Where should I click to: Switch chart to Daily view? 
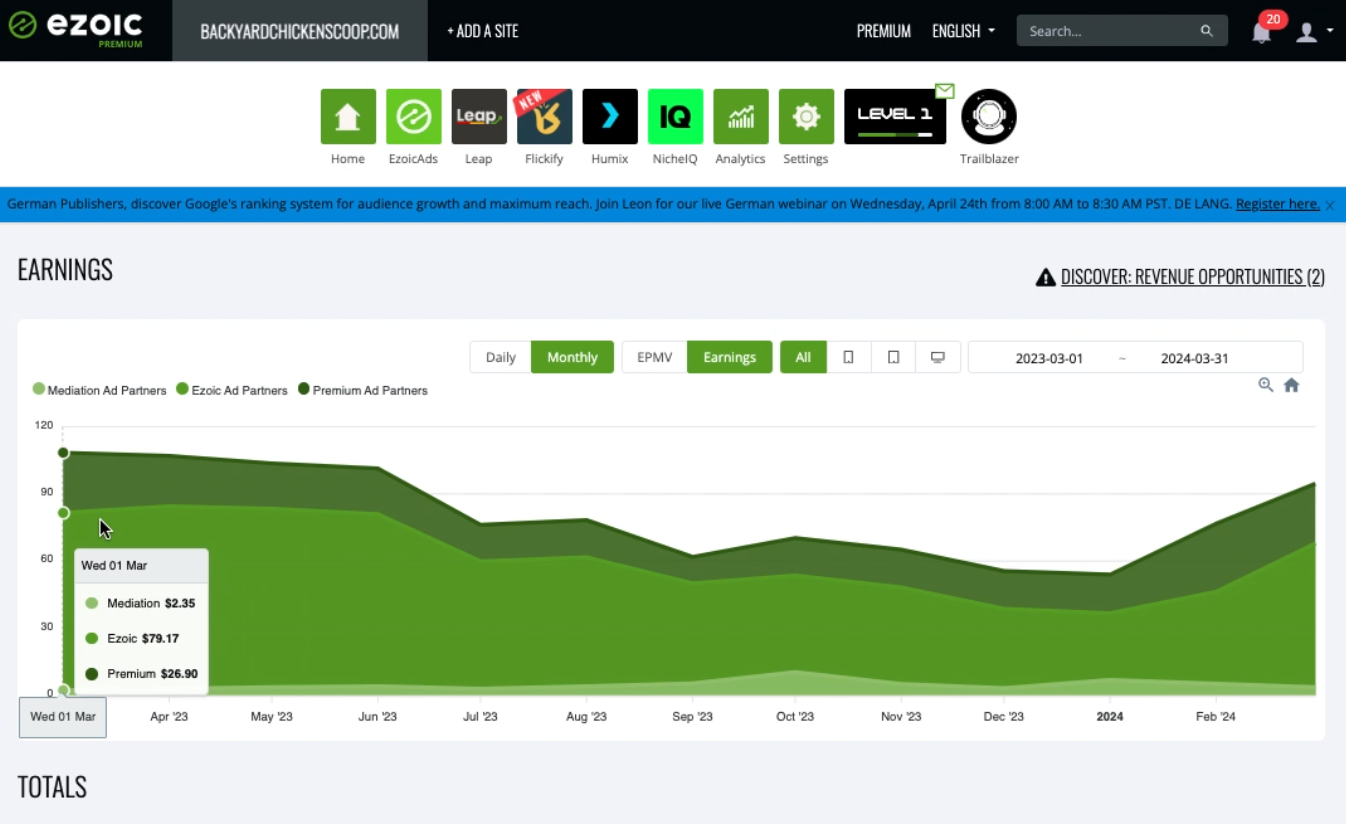501,357
